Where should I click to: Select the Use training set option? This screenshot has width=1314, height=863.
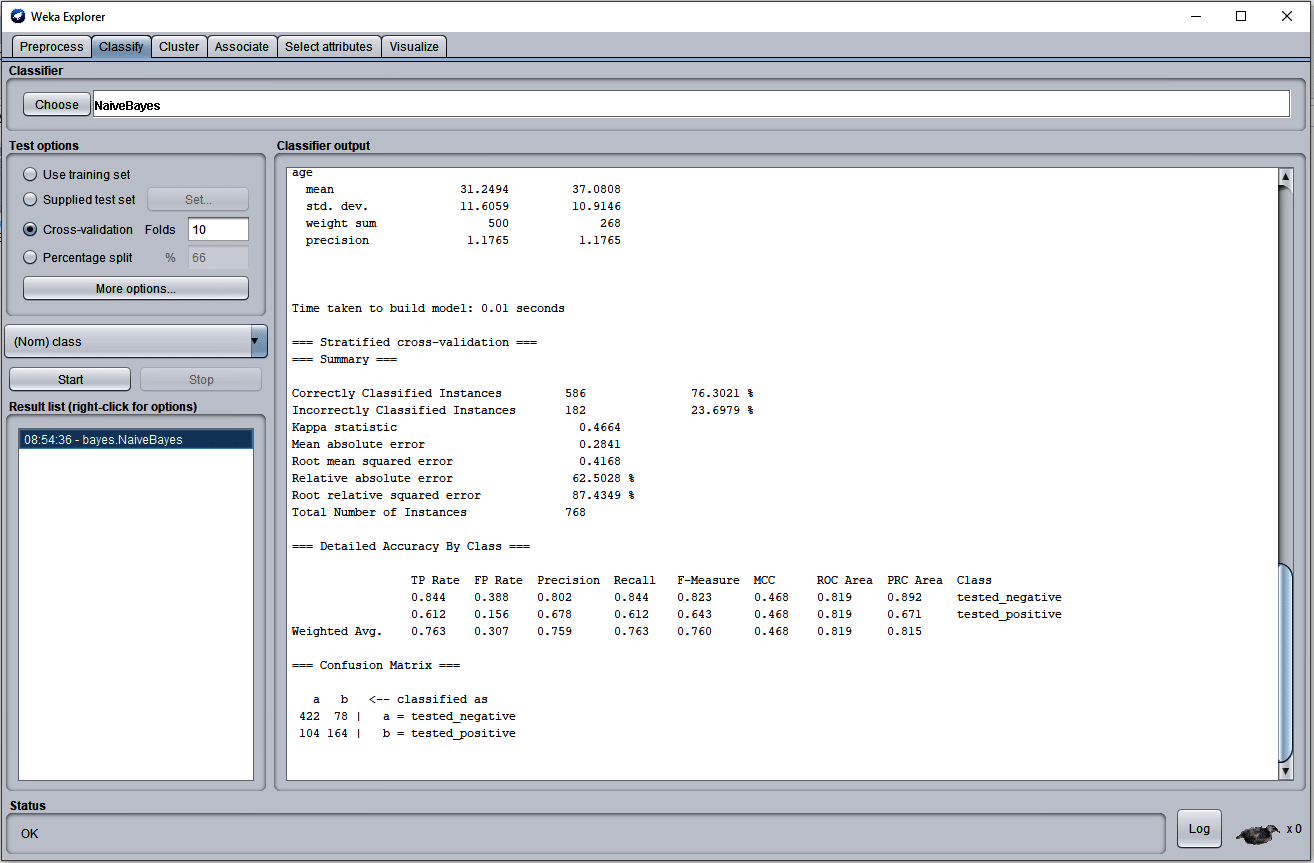[30, 174]
